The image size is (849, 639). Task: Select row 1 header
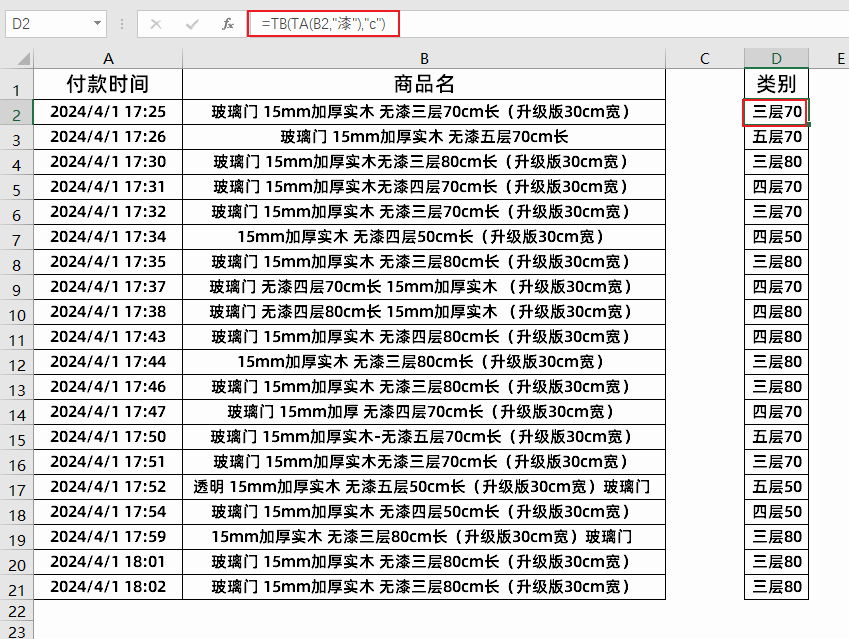(x=17, y=84)
